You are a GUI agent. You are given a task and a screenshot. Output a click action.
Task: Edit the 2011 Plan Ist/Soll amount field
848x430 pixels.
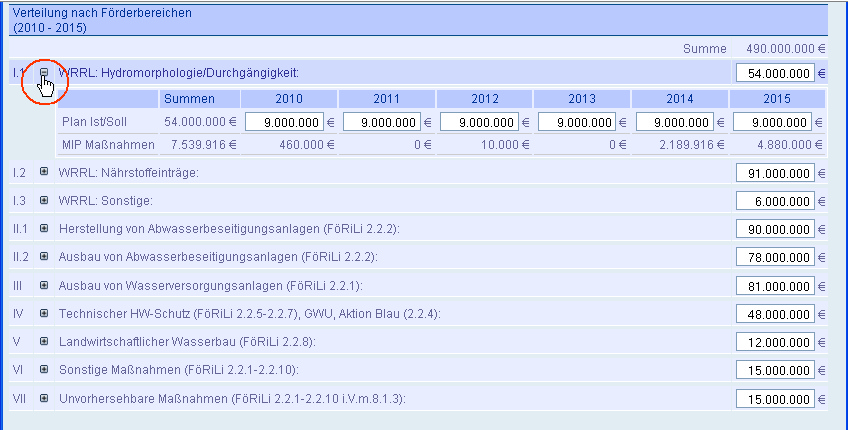tap(382, 122)
